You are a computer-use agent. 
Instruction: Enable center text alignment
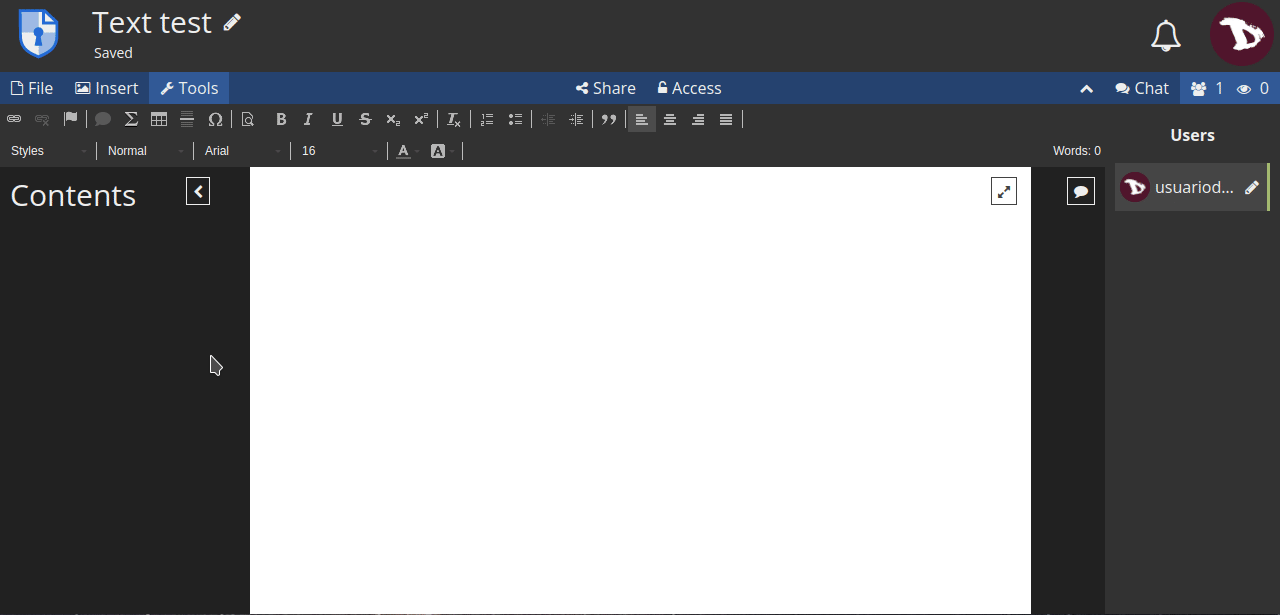coord(670,119)
